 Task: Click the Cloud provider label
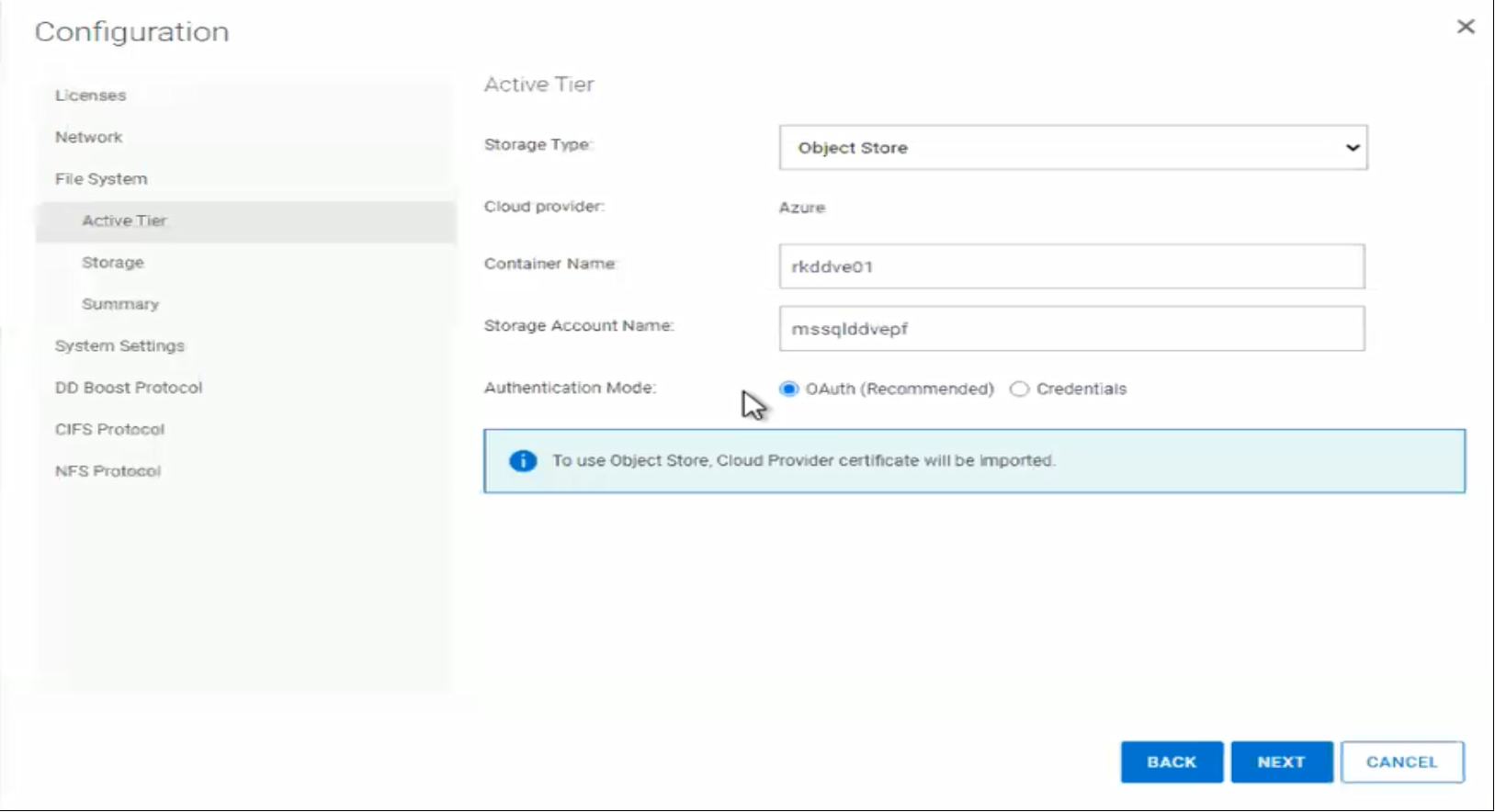544,207
